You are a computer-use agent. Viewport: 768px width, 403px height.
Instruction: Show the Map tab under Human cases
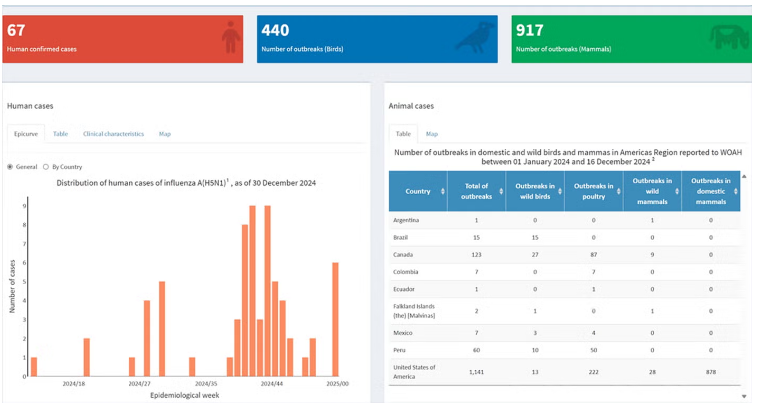(x=165, y=133)
